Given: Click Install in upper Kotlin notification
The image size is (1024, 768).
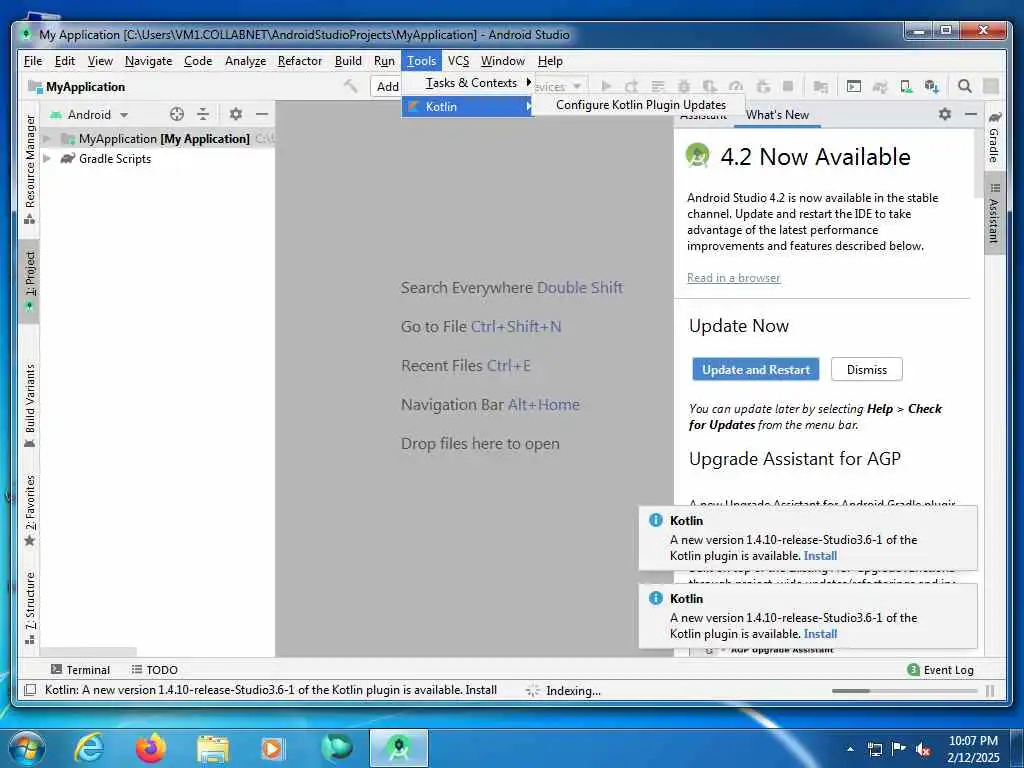Looking at the screenshot, I should coord(820,556).
